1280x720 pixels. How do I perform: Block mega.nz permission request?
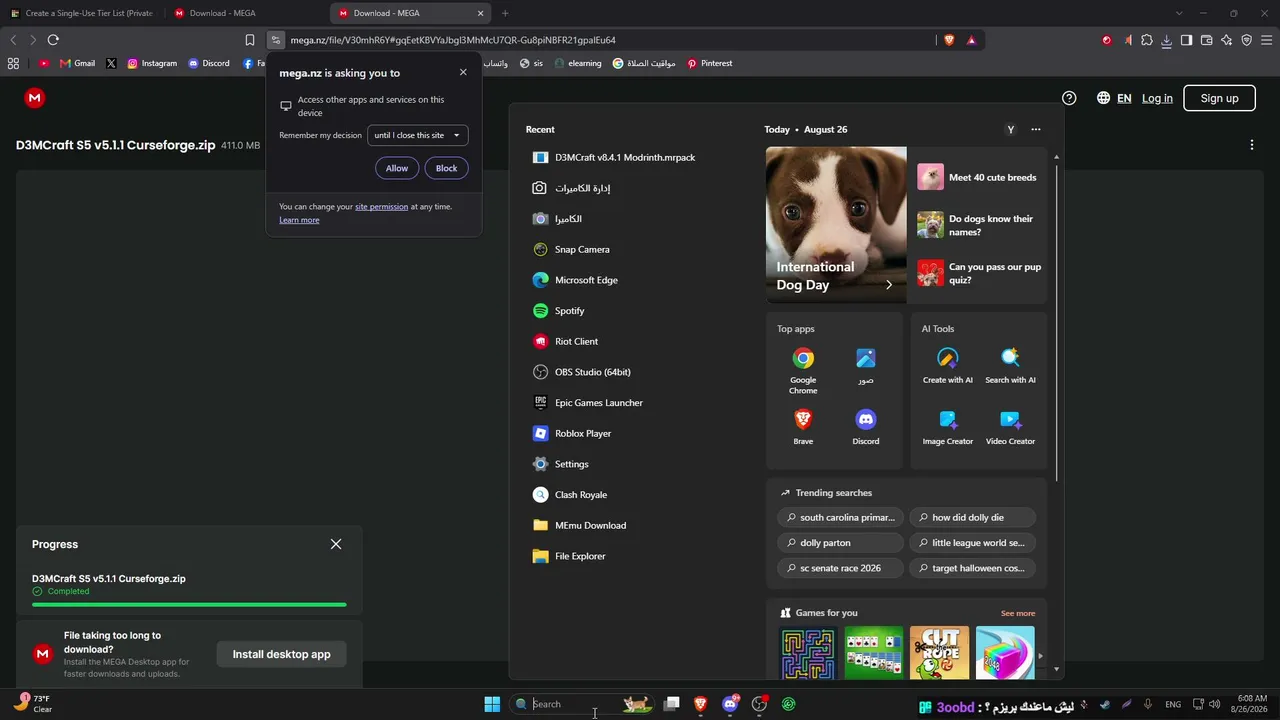coord(446,168)
